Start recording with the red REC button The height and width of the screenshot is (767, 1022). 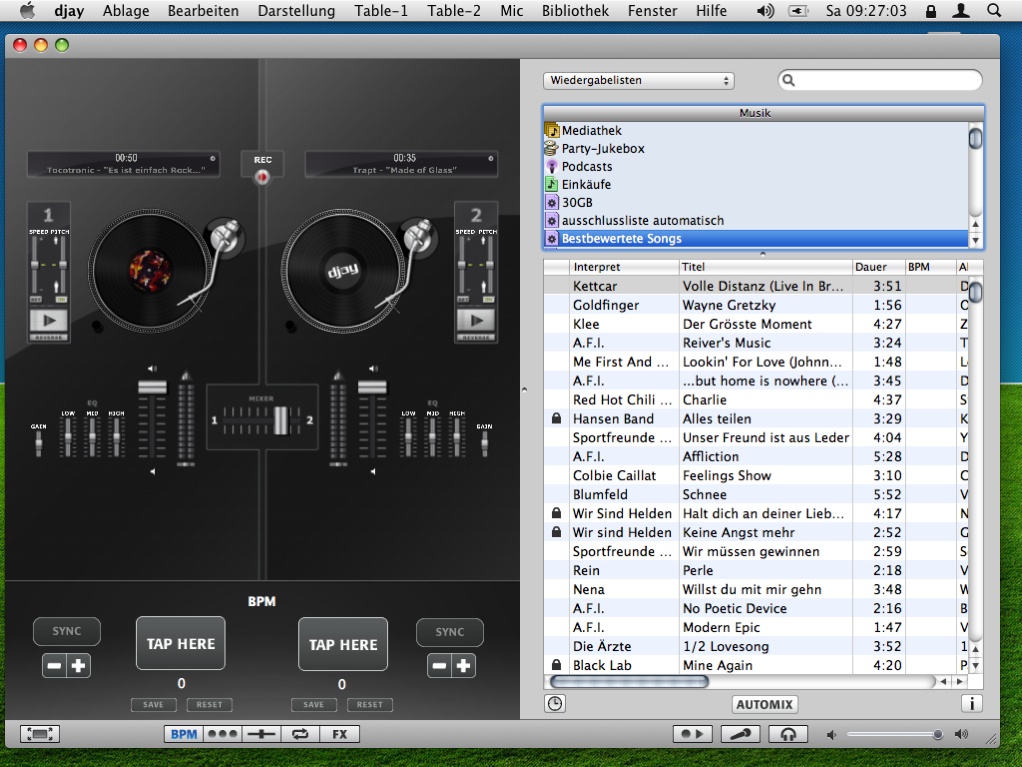[262, 177]
